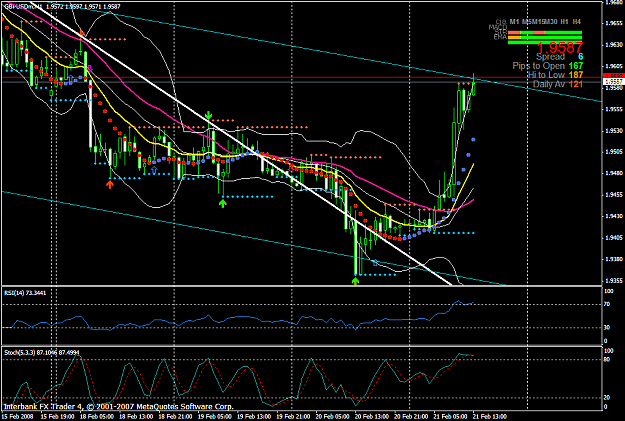Image resolution: width=625 pixels, height=421 pixels.
Task: Click the blue hollow up arrow near 18 Feb 21:00
Action: 154,170
